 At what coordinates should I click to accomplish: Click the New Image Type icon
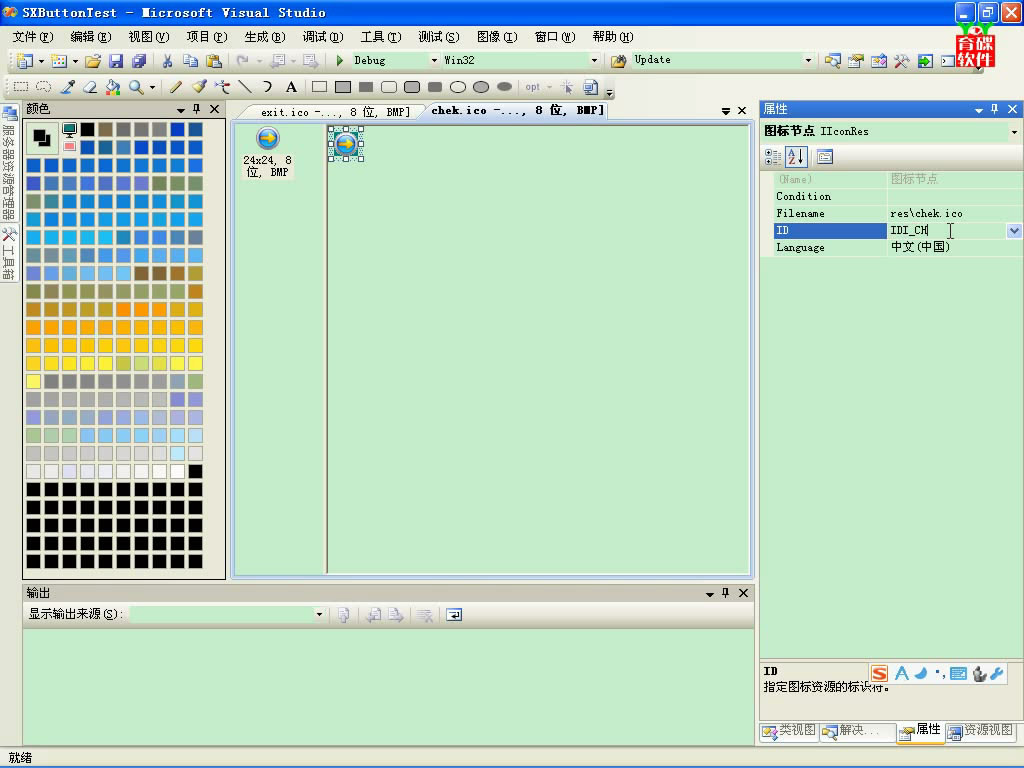point(590,87)
